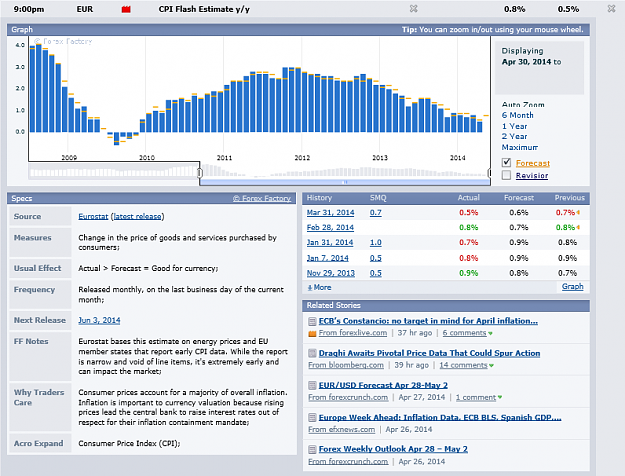Click the 0.5 SMQ value for Nov 29
This screenshot has height=476, width=625.
(375, 273)
